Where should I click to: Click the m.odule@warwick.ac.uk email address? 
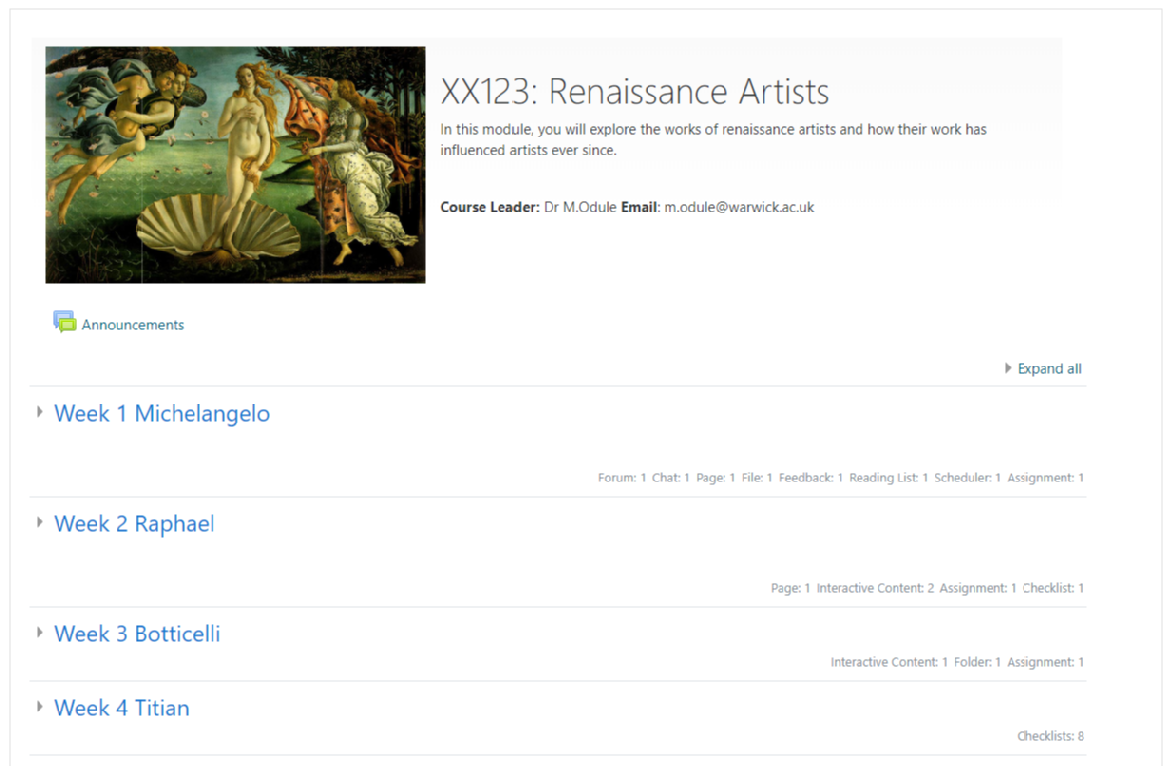click(x=739, y=207)
